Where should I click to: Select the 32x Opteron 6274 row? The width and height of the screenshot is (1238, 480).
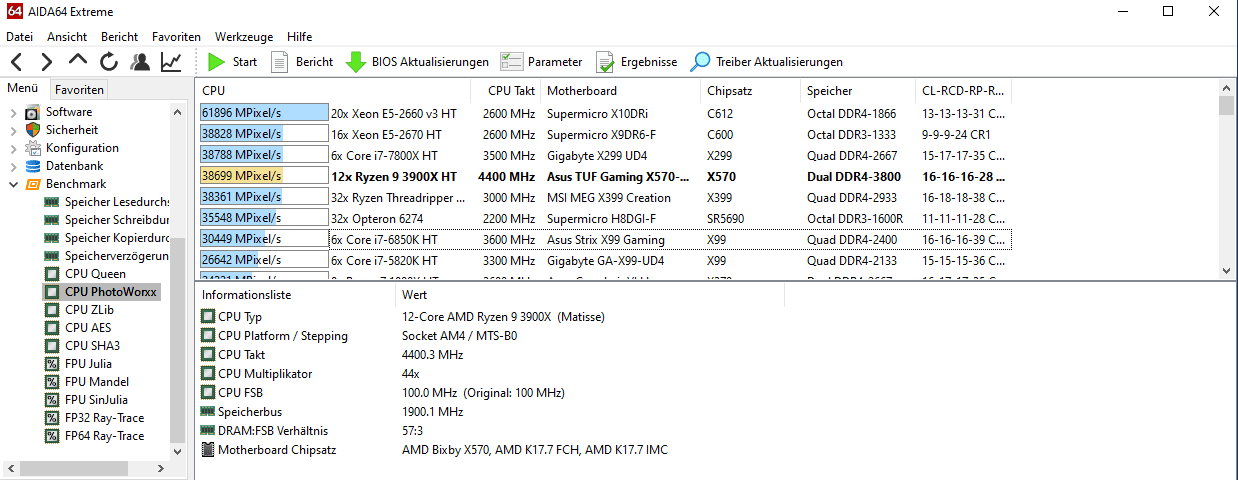(x=605, y=219)
